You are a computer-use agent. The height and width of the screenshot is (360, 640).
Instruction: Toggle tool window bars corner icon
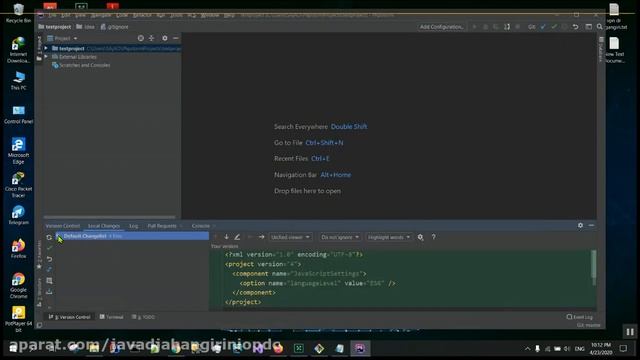pyautogui.click(x=39, y=325)
